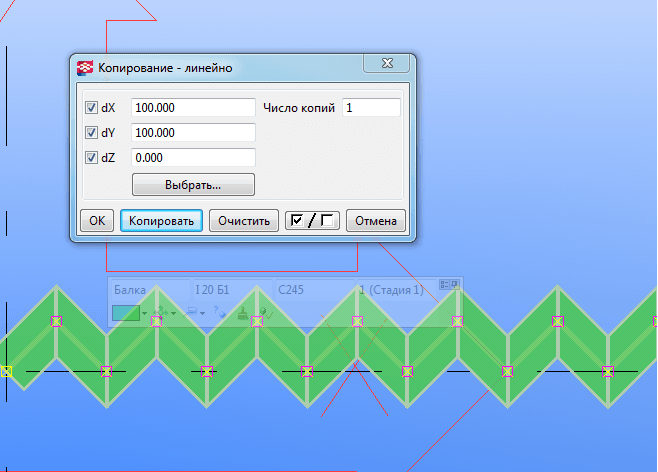Viewport: 658px width, 472px height.
Task: Click the Балка name field in mini toolbar
Action: point(149,290)
